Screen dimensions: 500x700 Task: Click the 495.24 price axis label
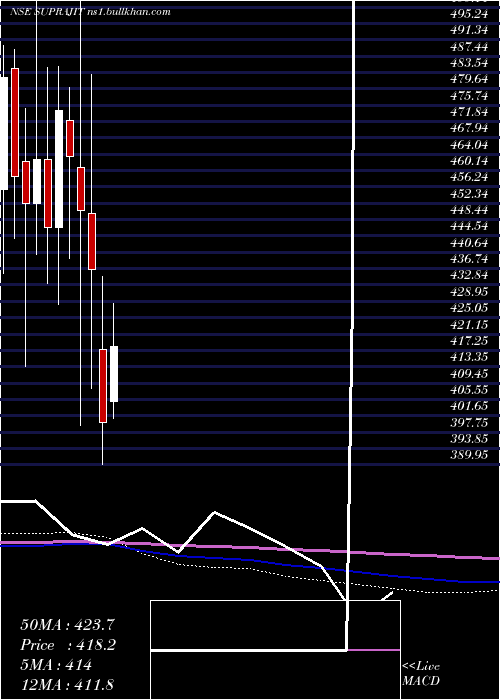tap(469, 14)
